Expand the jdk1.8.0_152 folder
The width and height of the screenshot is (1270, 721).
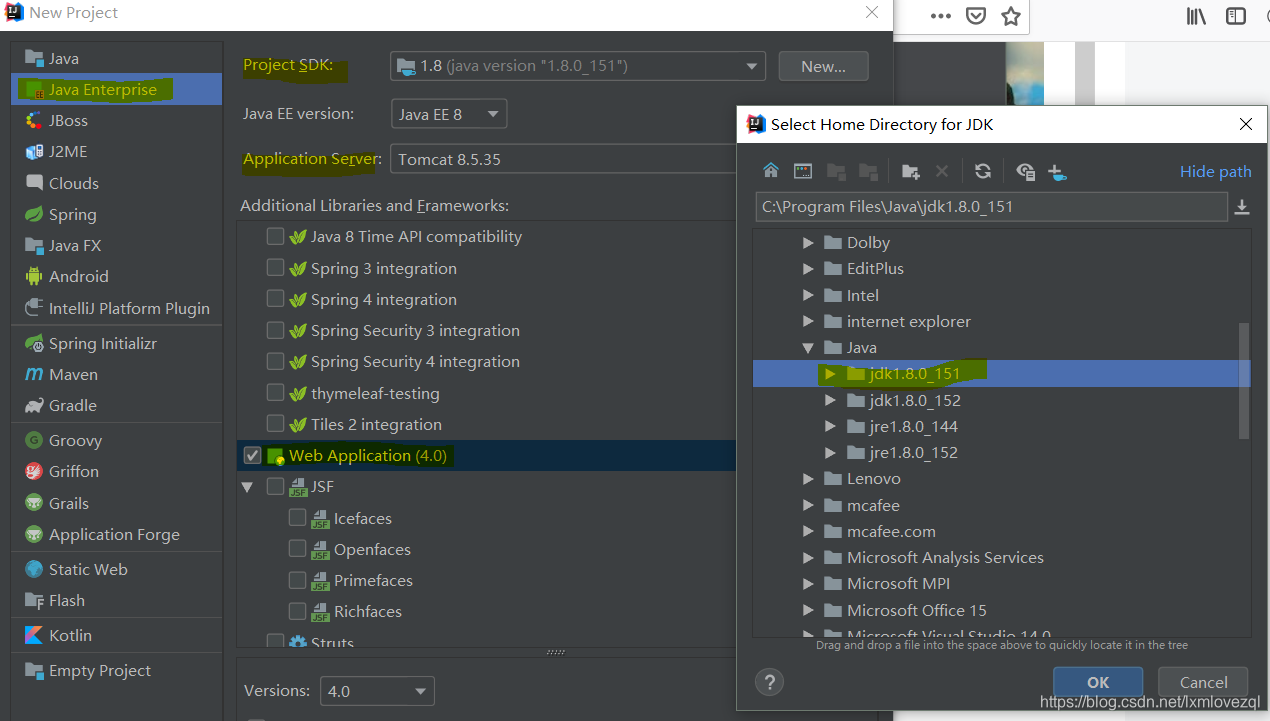[830, 400]
